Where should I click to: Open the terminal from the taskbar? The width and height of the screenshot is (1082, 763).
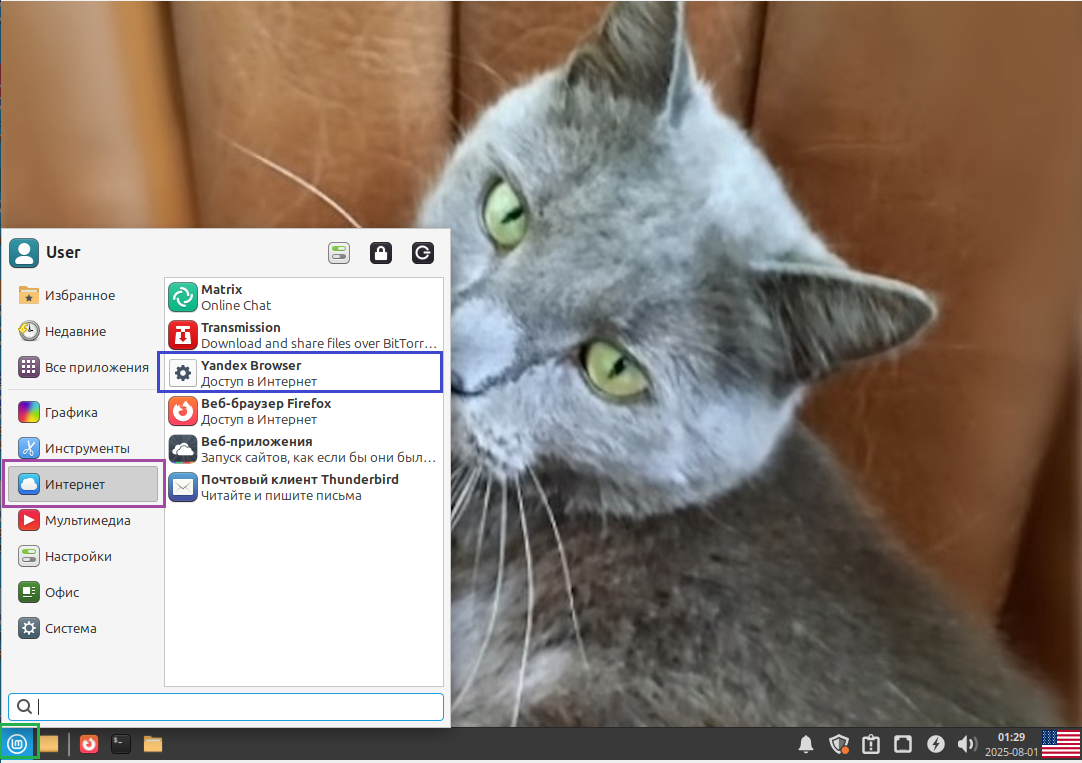[120, 743]
